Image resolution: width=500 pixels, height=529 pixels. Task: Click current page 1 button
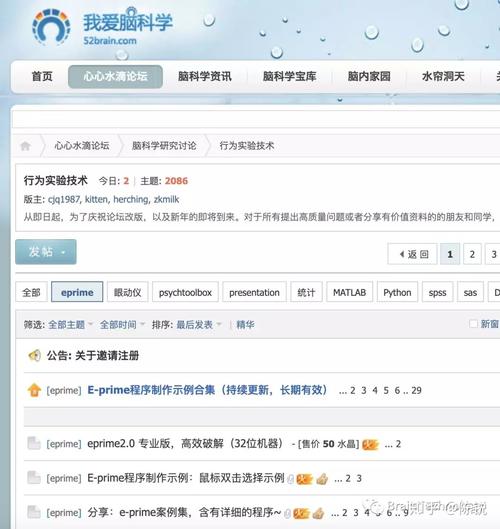pyautogui.click(x=450, y=254)
